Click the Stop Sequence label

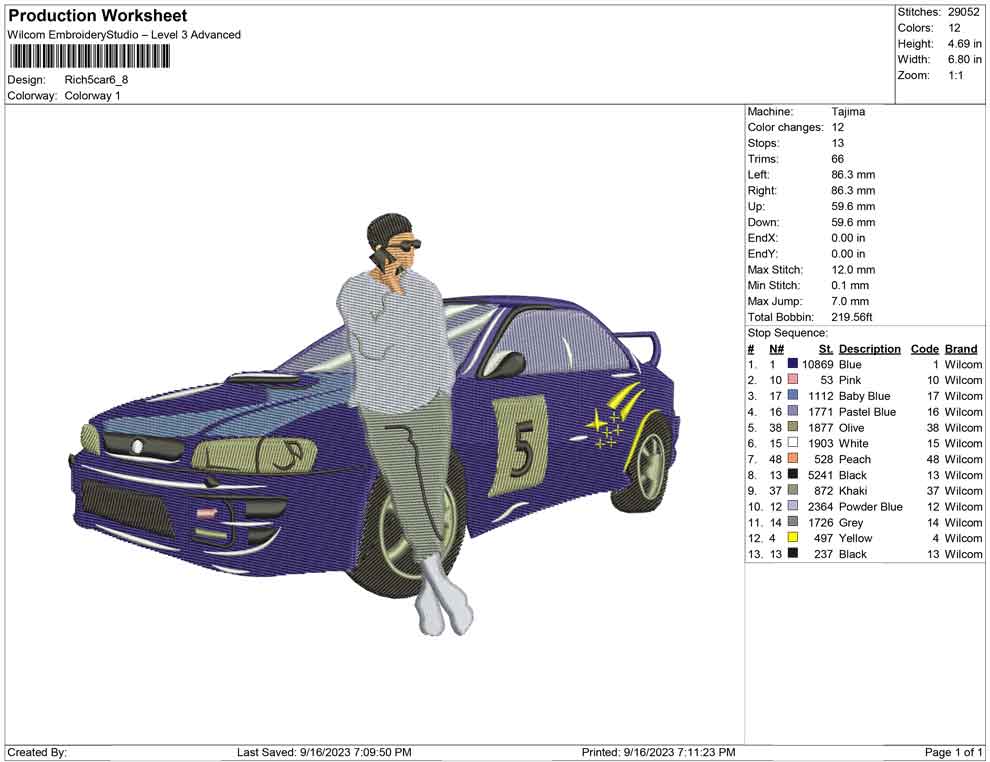787,333
